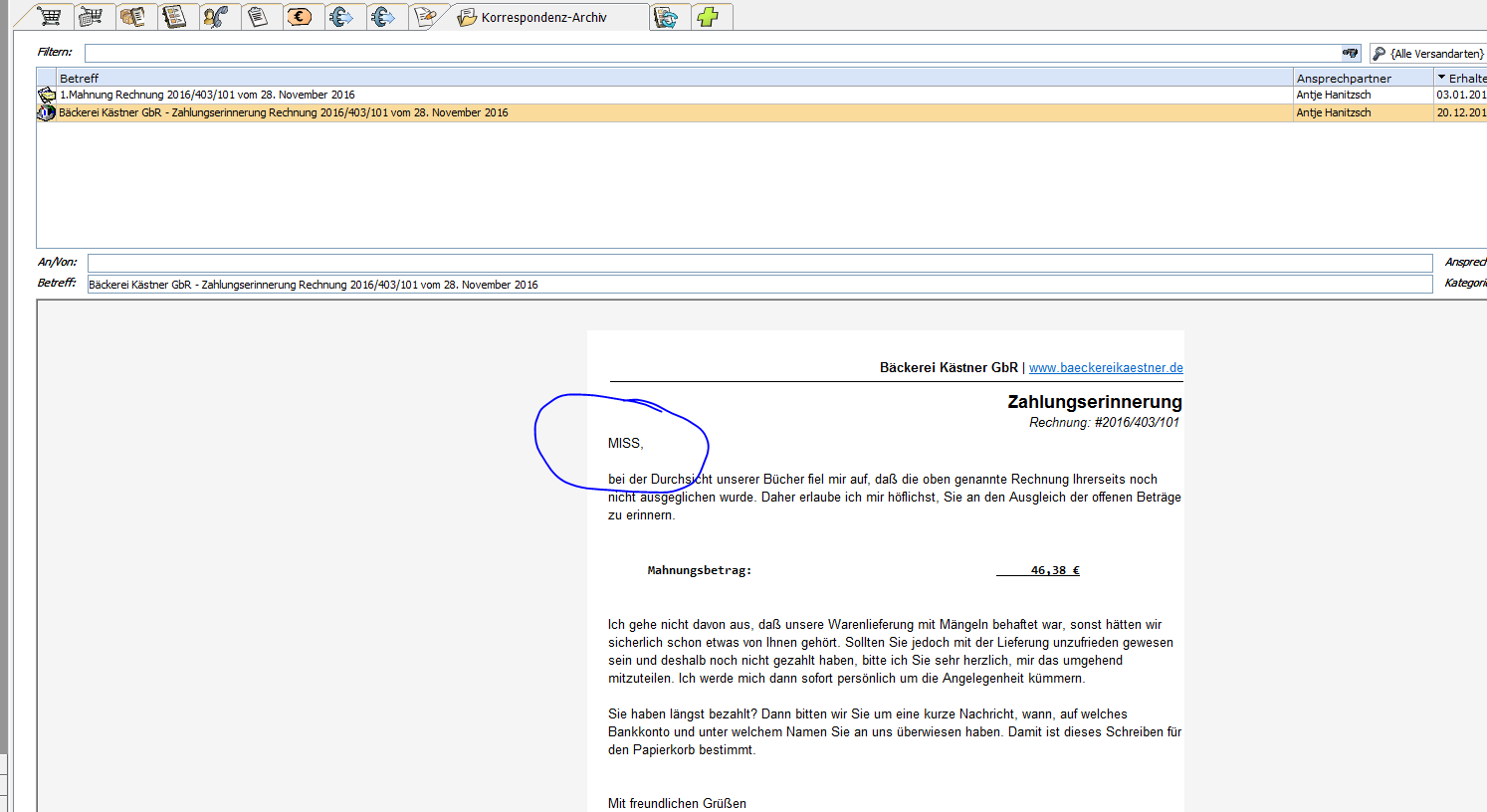Viewport: 1487px width, 812px height.
Task: Click binoculars search icon in filter field
Action: click(x=1350, y=53)
